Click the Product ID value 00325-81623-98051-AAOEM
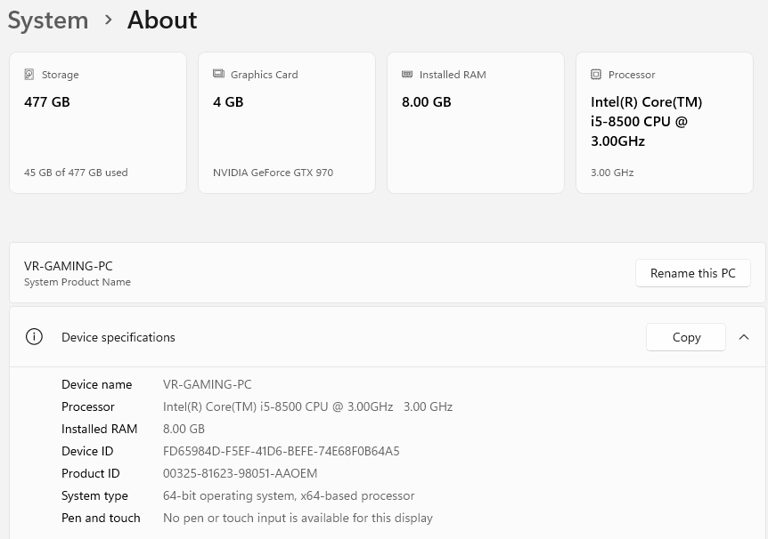Image resolution: width=768 pixels, height=539 pixels. (240, 473)
